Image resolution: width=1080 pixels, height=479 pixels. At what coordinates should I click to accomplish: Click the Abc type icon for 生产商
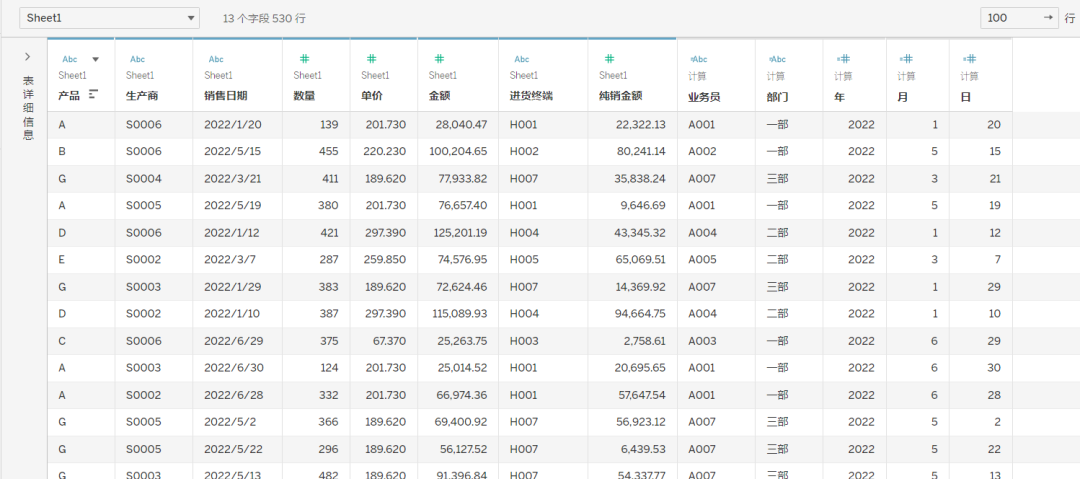137,59
